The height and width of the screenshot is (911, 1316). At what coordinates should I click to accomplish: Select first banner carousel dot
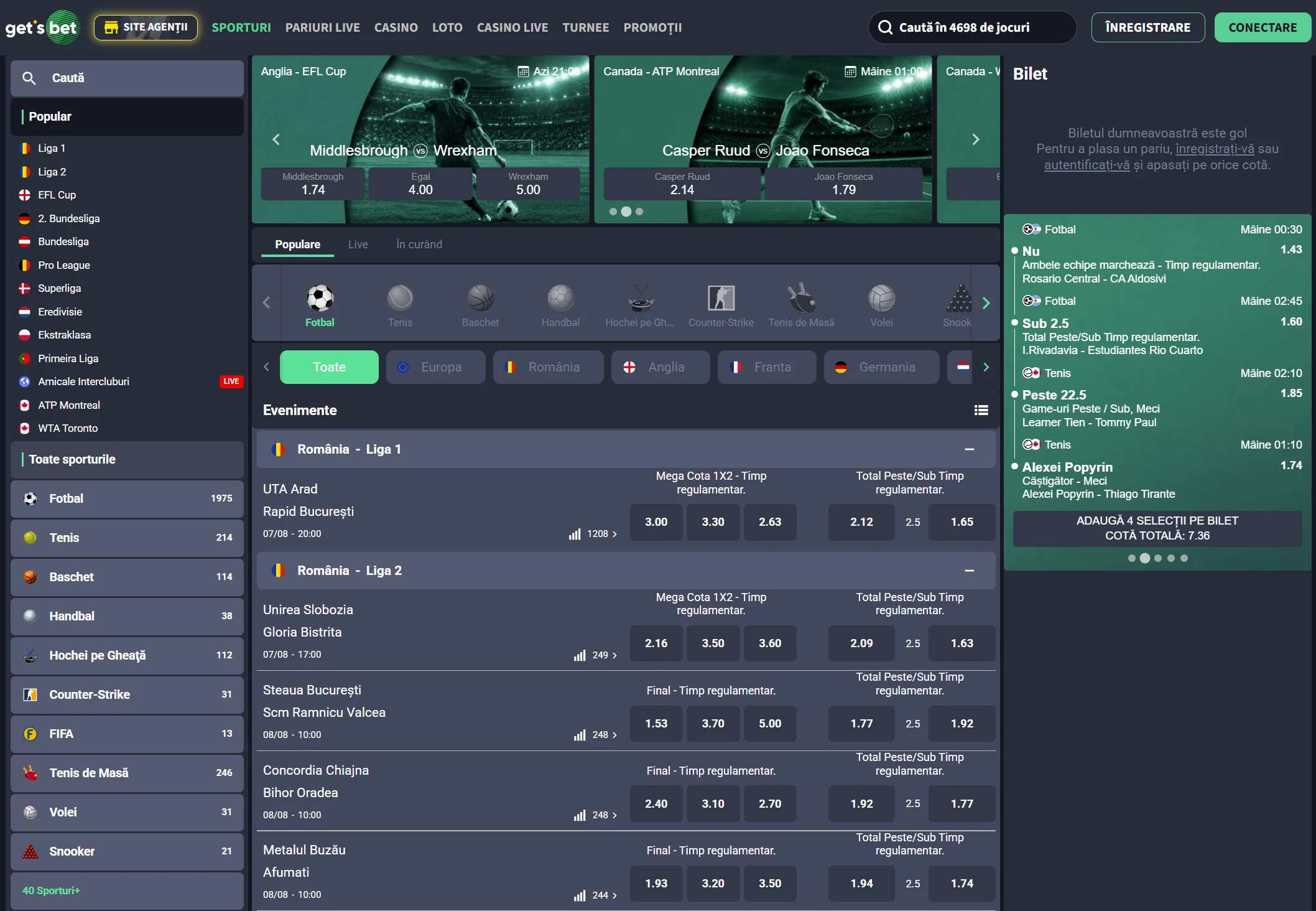click(613, 212)
